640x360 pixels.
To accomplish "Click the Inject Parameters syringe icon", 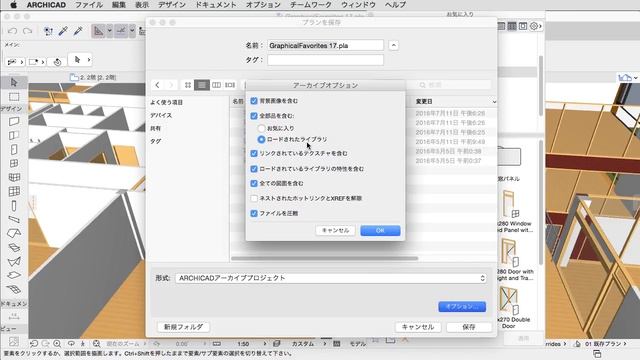I will click(78, 31).
